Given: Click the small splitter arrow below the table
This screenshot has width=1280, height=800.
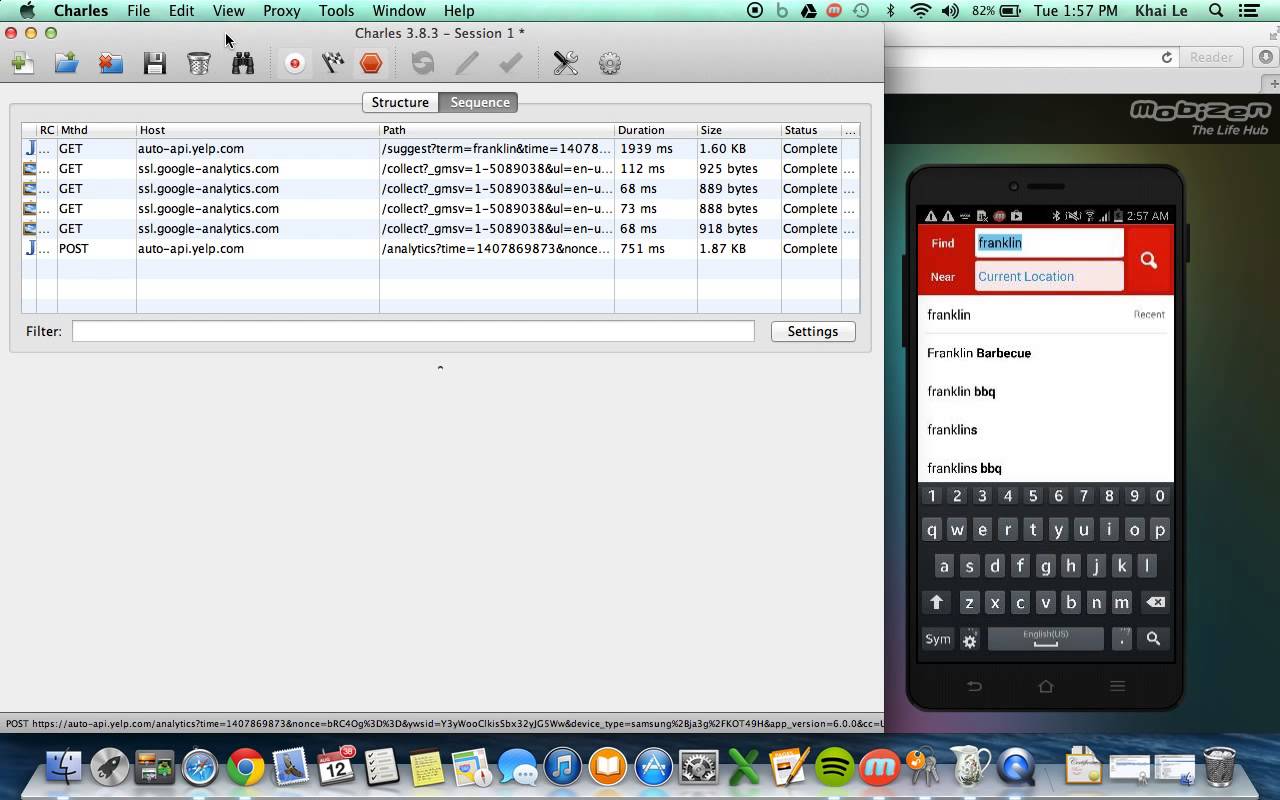Looking at the screenshot, I should [440, 368].
